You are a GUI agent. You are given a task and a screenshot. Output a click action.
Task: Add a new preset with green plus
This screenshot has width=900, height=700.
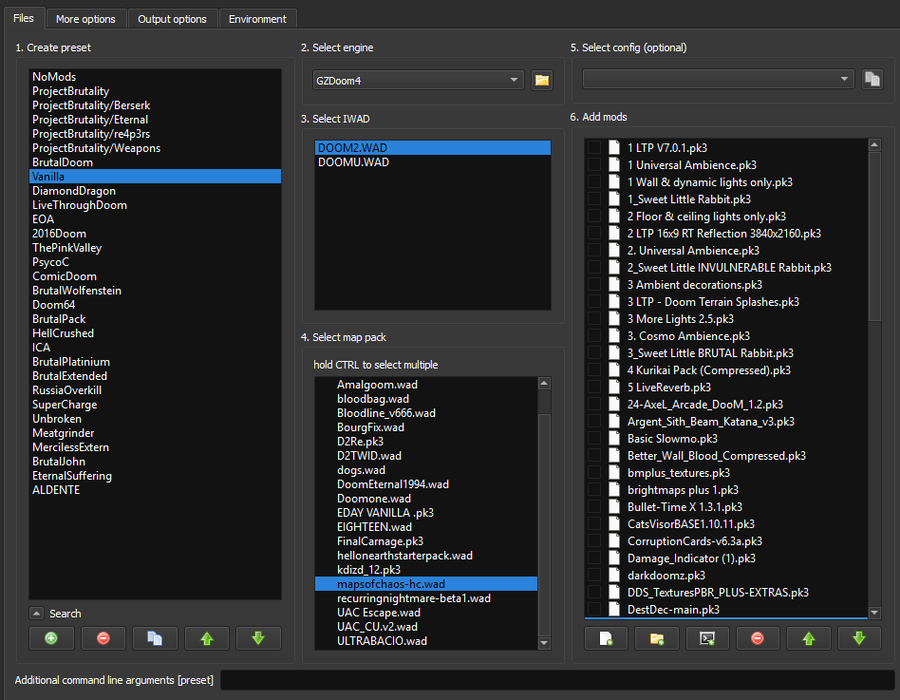click(x=51, y=638)
